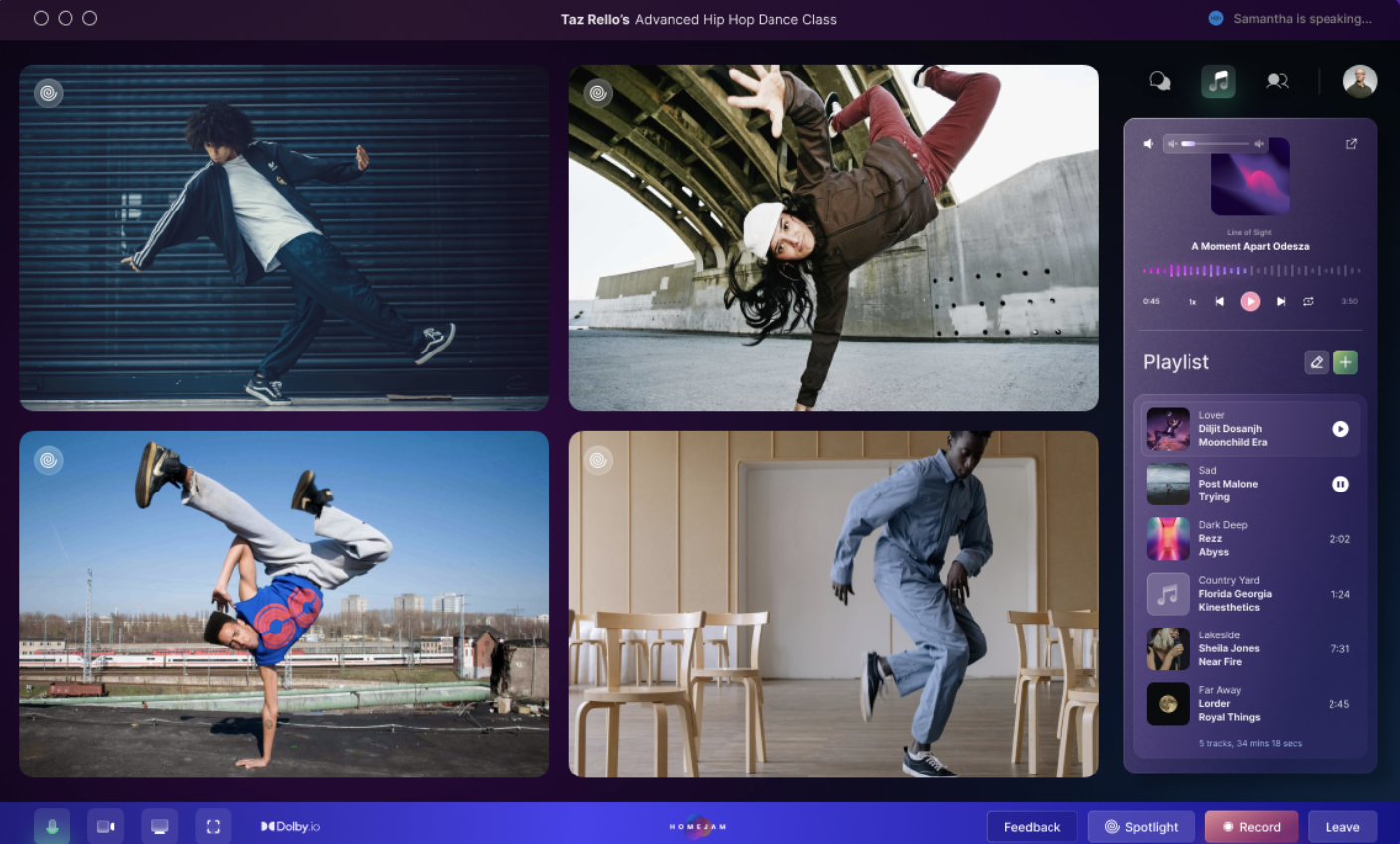
Task: Click the 'Post Malone' artist name
Action: [x=1228, y=484]
